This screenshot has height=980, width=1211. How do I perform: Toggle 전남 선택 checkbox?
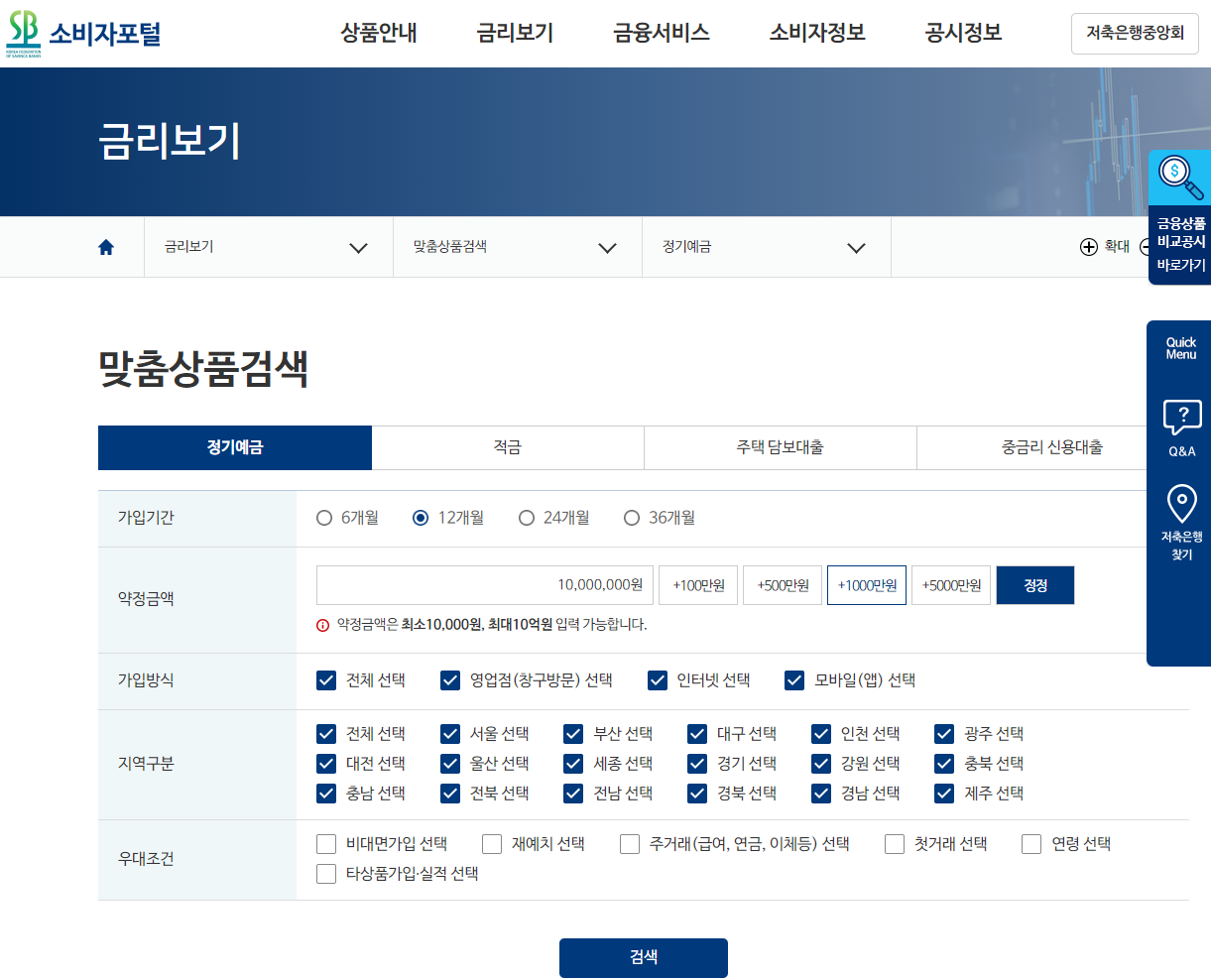(573, 794)
